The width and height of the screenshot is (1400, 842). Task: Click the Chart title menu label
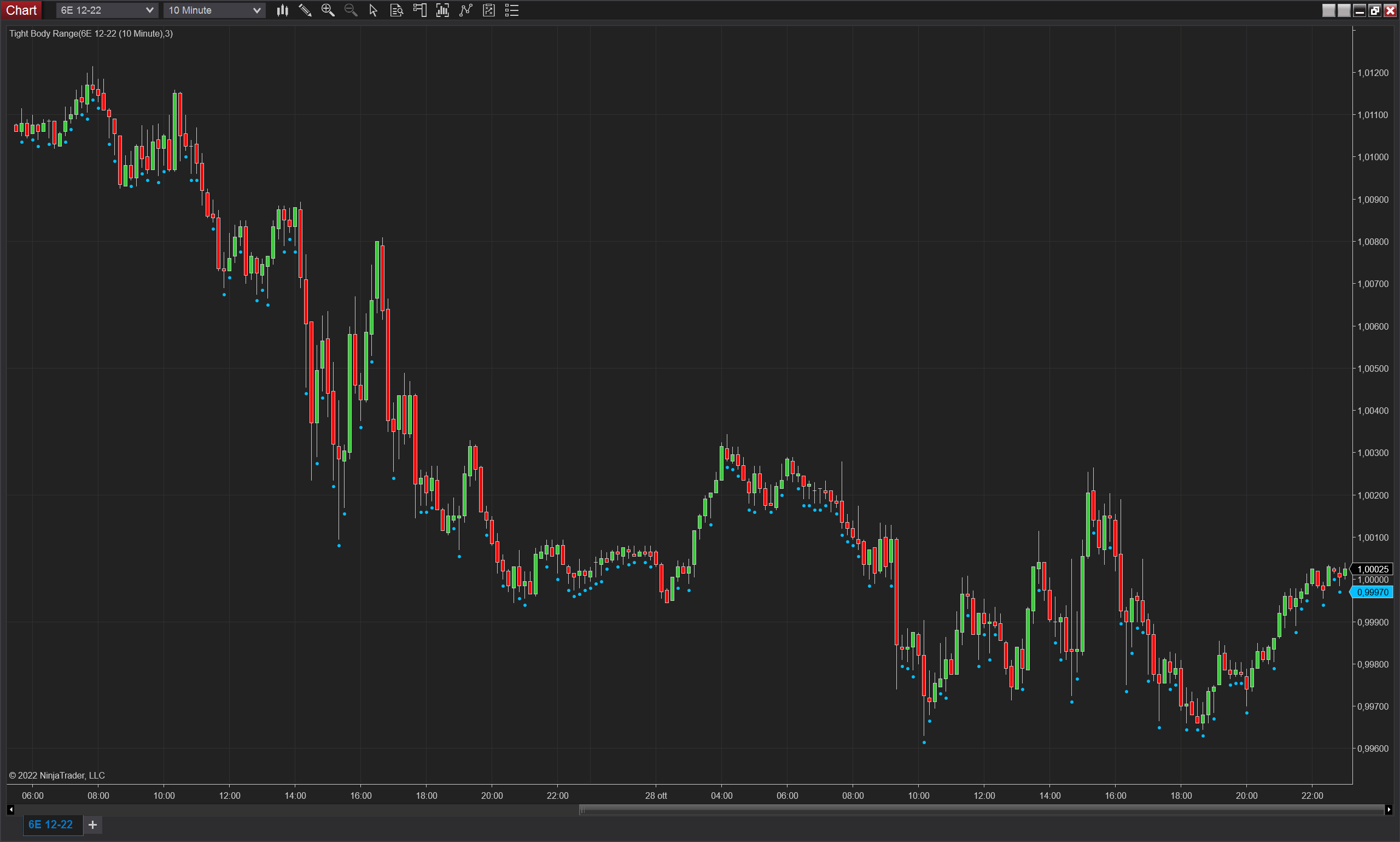21,10
